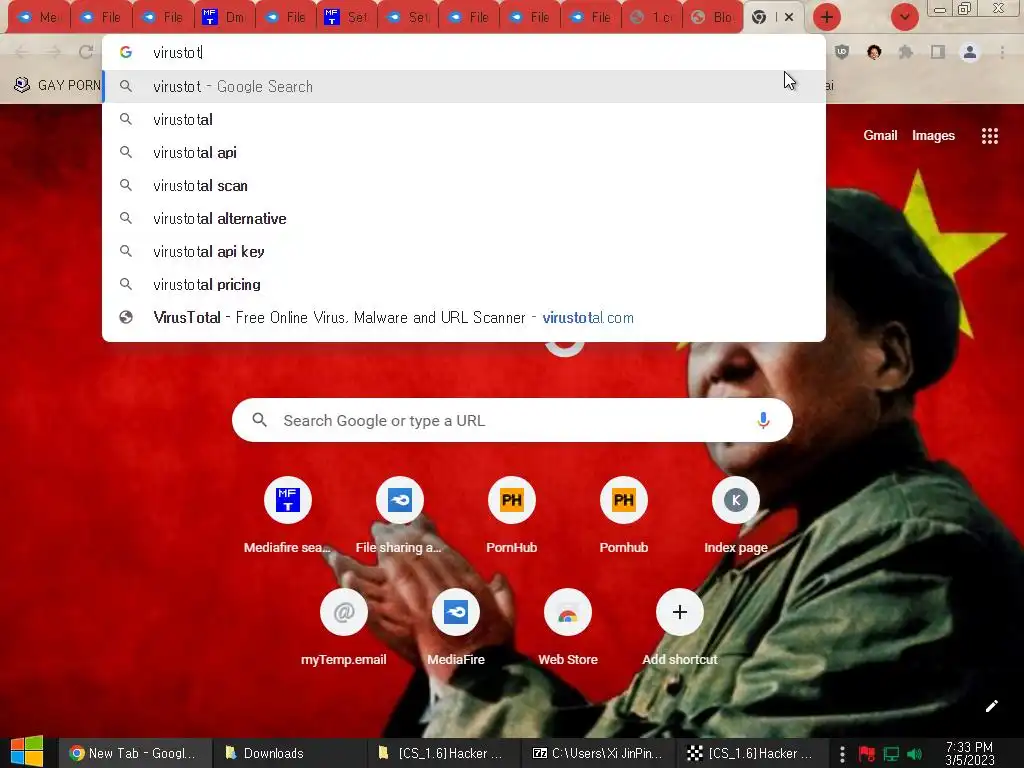1024x768 pixels.
Task: Open the [CS_1.6] Hacker folder taskbar button
Action: tap(444, 754)
